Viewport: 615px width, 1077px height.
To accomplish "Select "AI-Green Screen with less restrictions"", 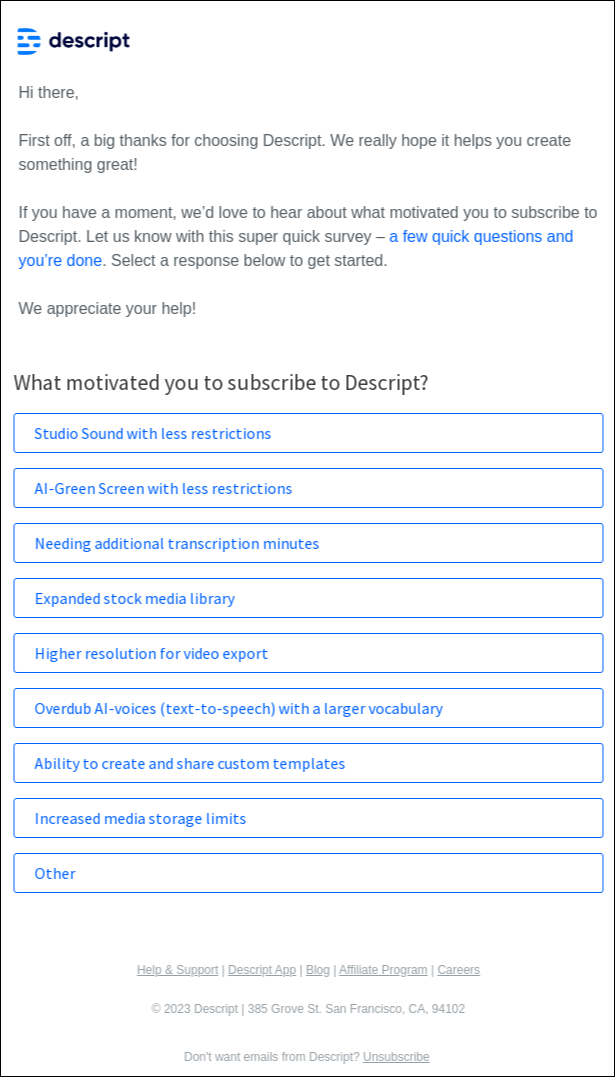I will tap(307, 488).
